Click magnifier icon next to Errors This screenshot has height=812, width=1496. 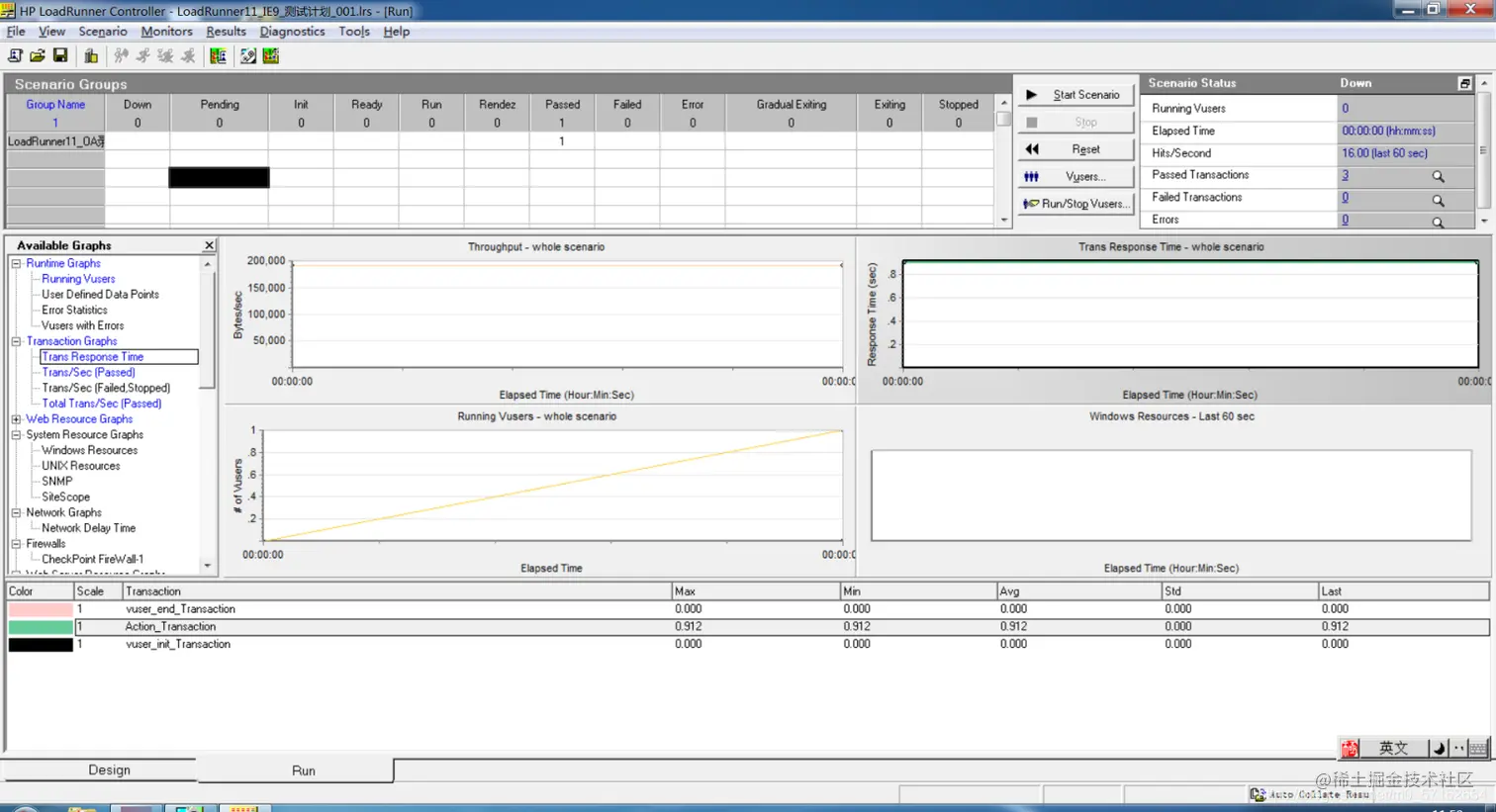click(x=1438, y=222)
